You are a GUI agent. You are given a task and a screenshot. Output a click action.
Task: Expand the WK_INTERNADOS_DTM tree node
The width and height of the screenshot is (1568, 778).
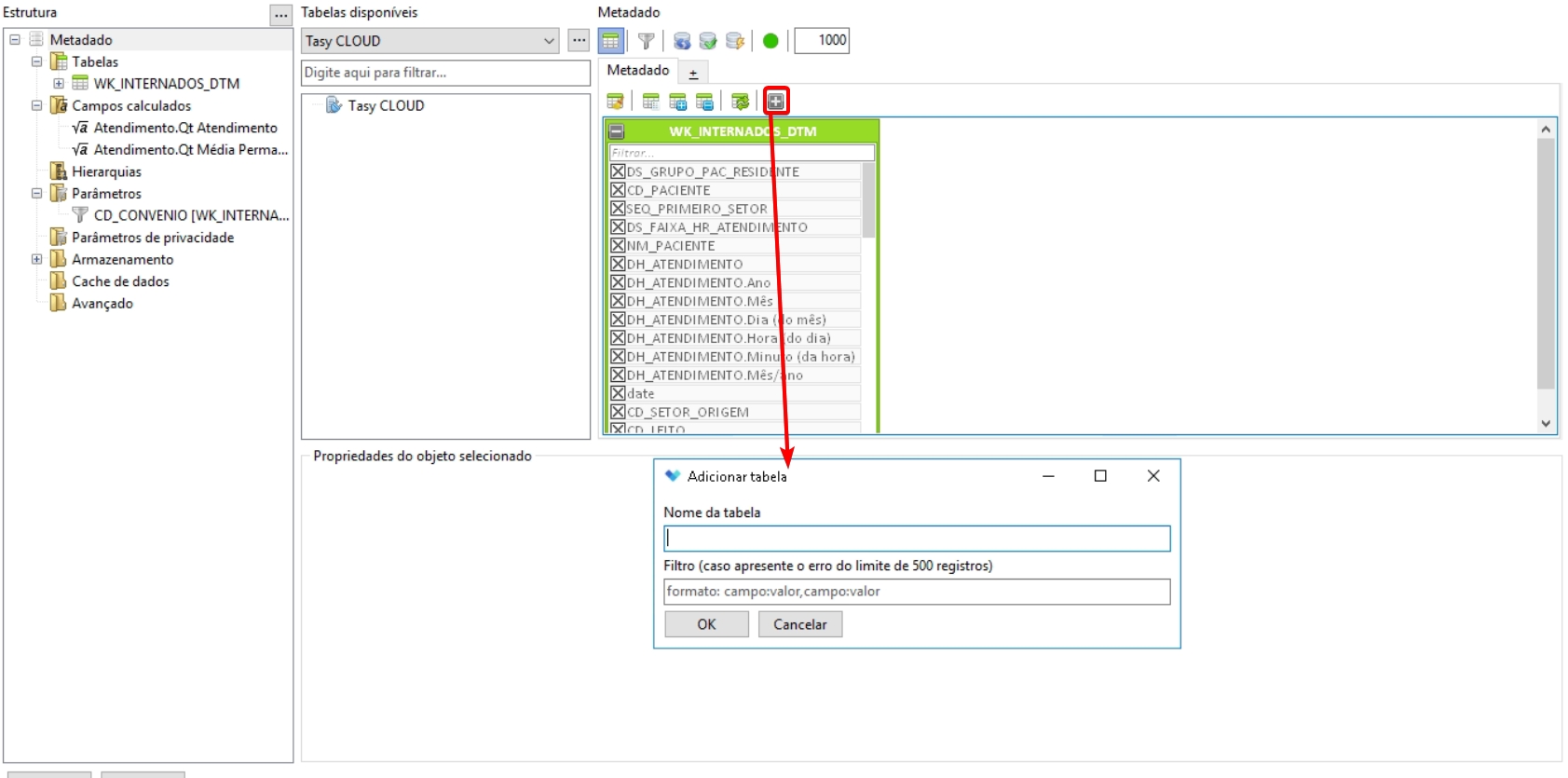59,84
